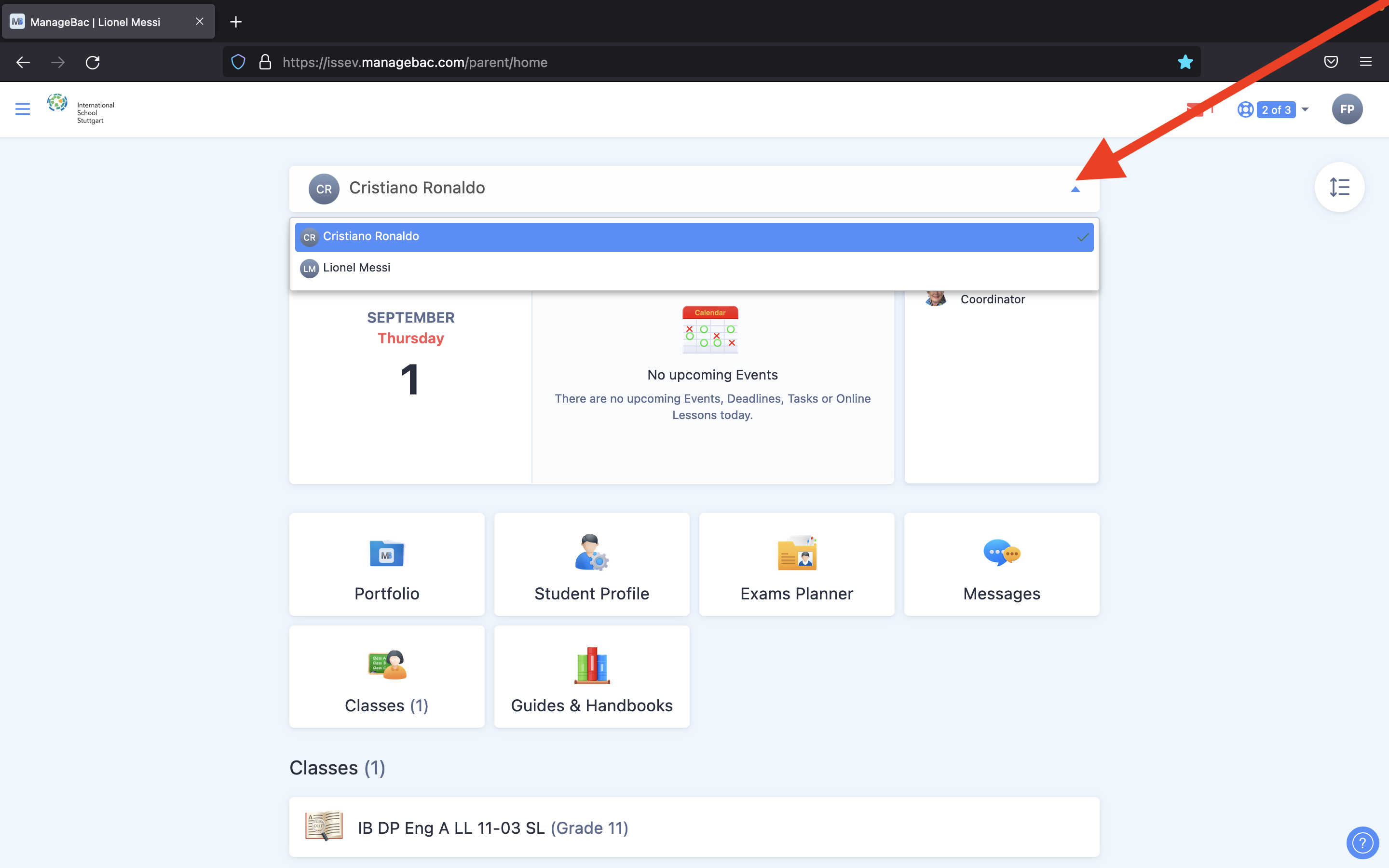Switch to the ManageBac | Lionel Messi tab

[x=109, y=22]
